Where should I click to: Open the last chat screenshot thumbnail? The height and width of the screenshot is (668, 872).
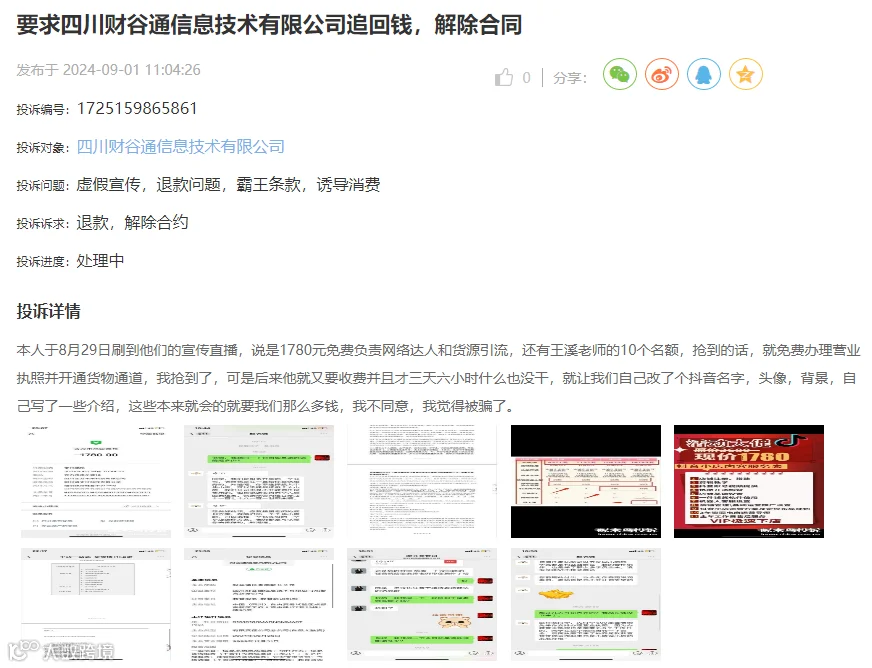(x=586, y=604)
